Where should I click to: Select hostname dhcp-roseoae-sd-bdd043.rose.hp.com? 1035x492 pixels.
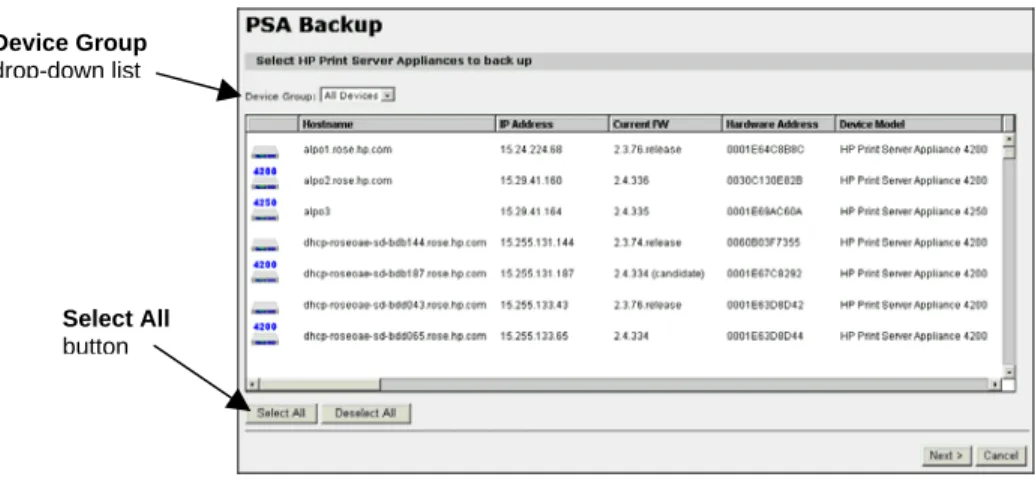tap(395, 305)
